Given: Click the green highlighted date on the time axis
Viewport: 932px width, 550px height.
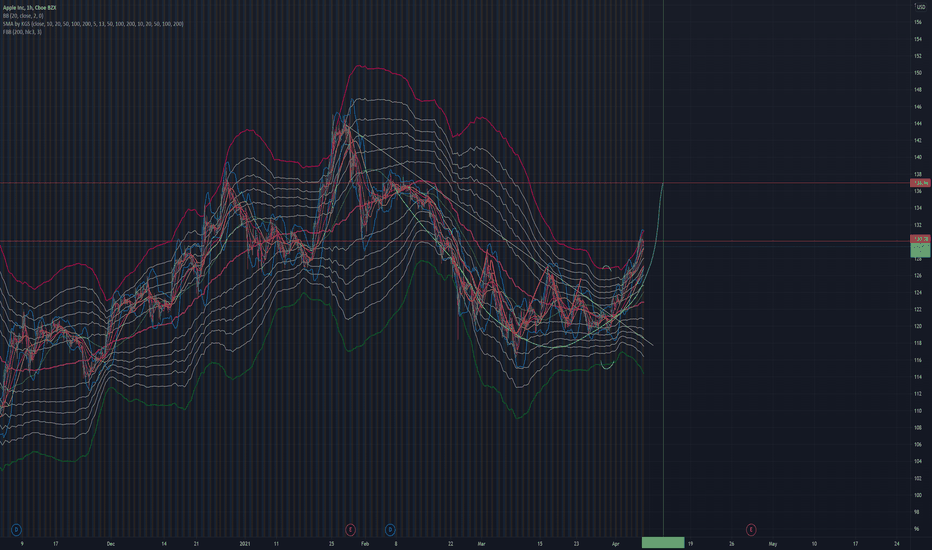Looking at the screenshot, I should 663,542.
